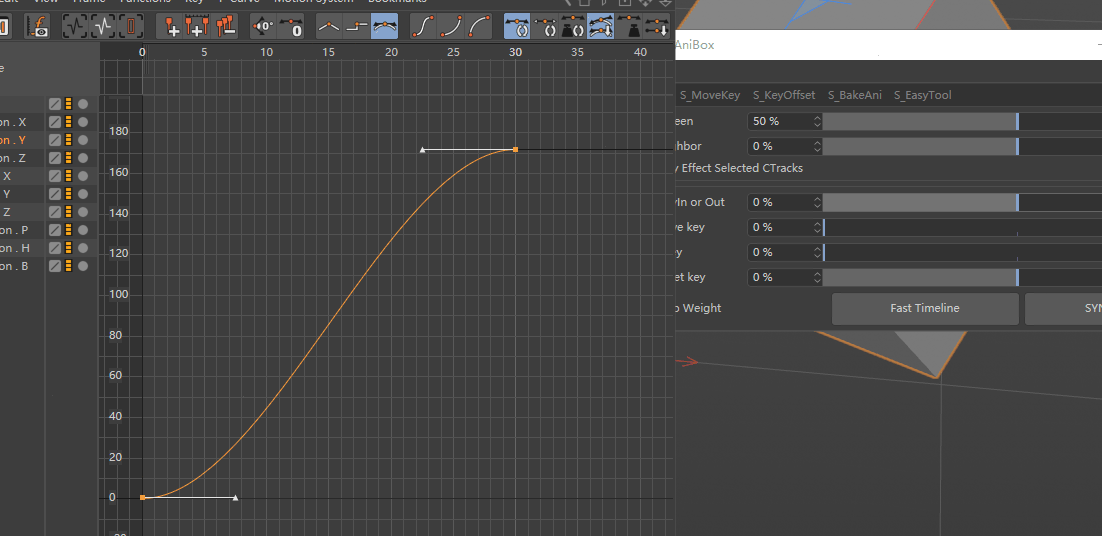Screen dimensions: 1102x536
Task: Click the Linear interpolation toolbar icon
Action: pos(328,27)
